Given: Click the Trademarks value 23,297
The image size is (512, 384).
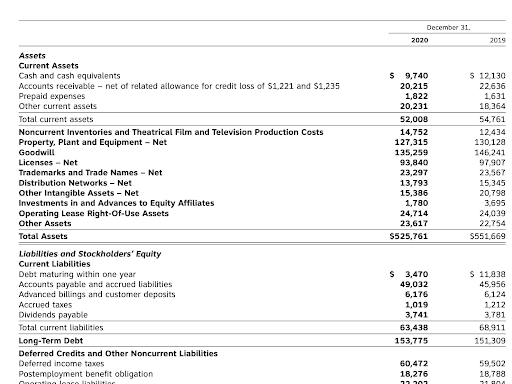Looking at the screenshot, I should pyautogui.click(x=414, y=173).
